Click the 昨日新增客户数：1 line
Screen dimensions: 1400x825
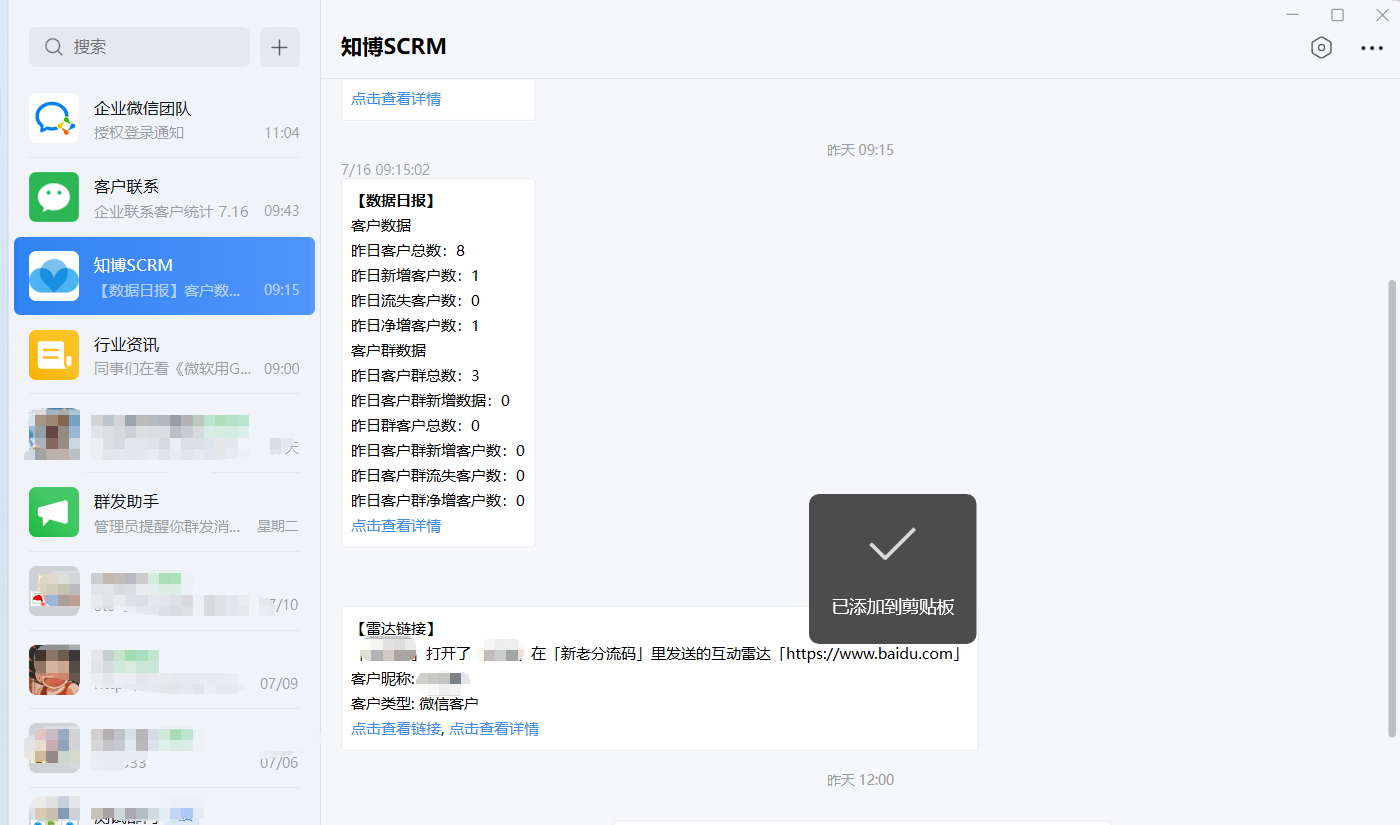[x=415, y=276]
